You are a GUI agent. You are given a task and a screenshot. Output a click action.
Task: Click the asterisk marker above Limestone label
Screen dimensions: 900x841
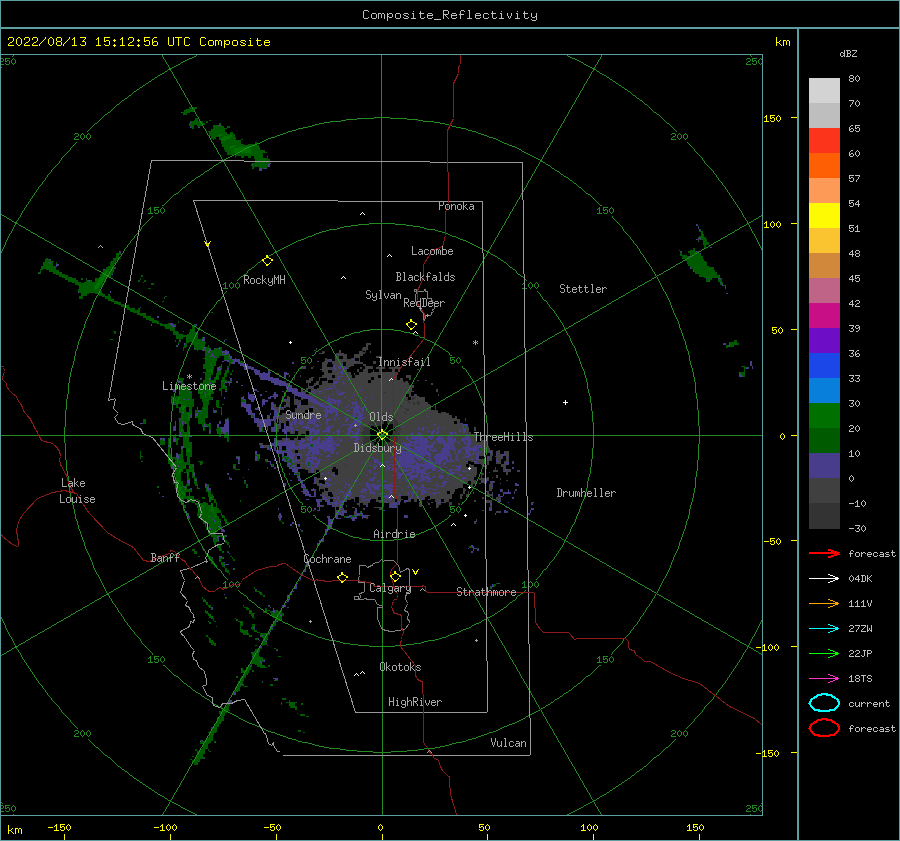189,377
